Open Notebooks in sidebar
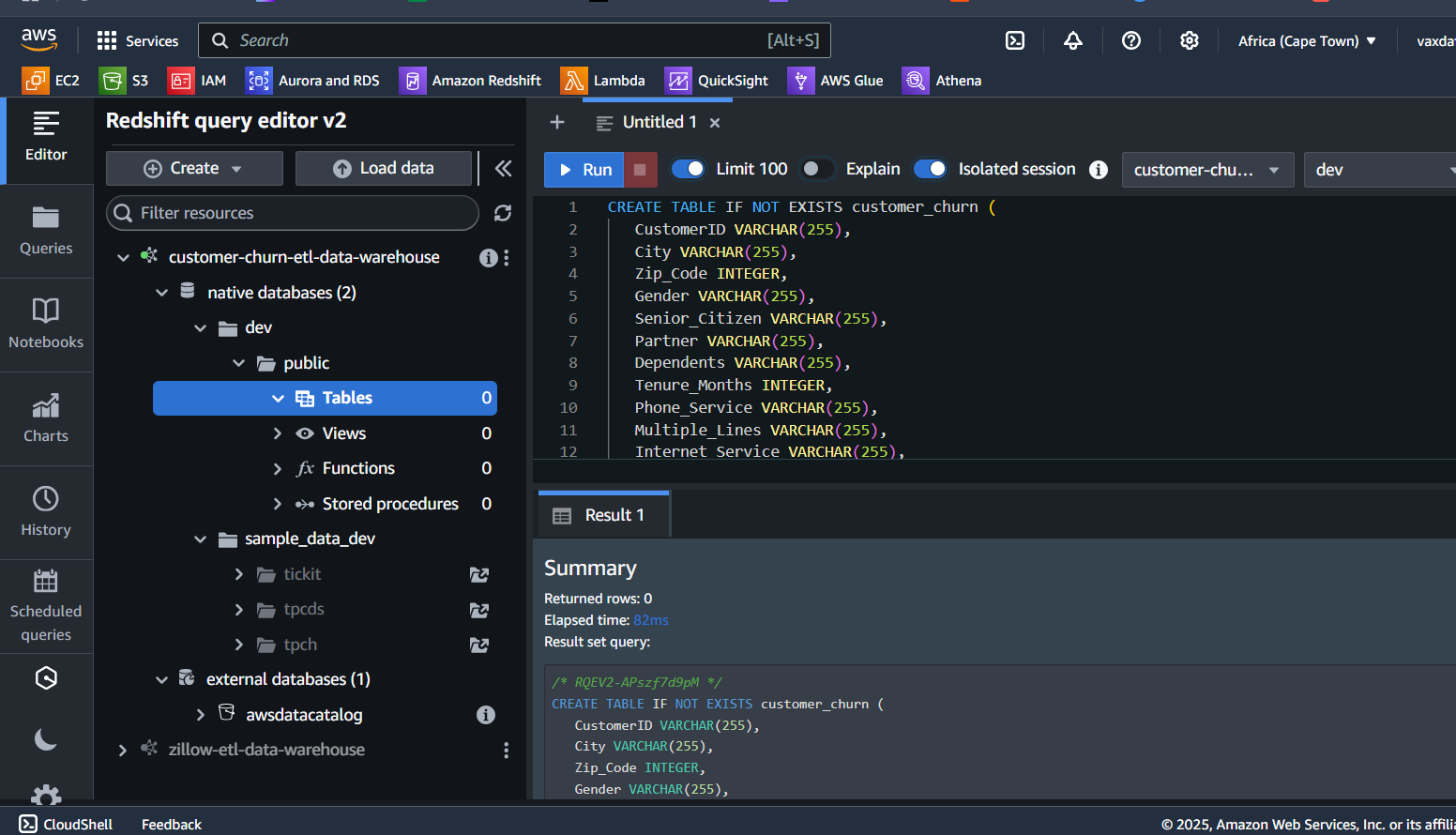This screenshot has height=835, width=1456. coord(46,325)
